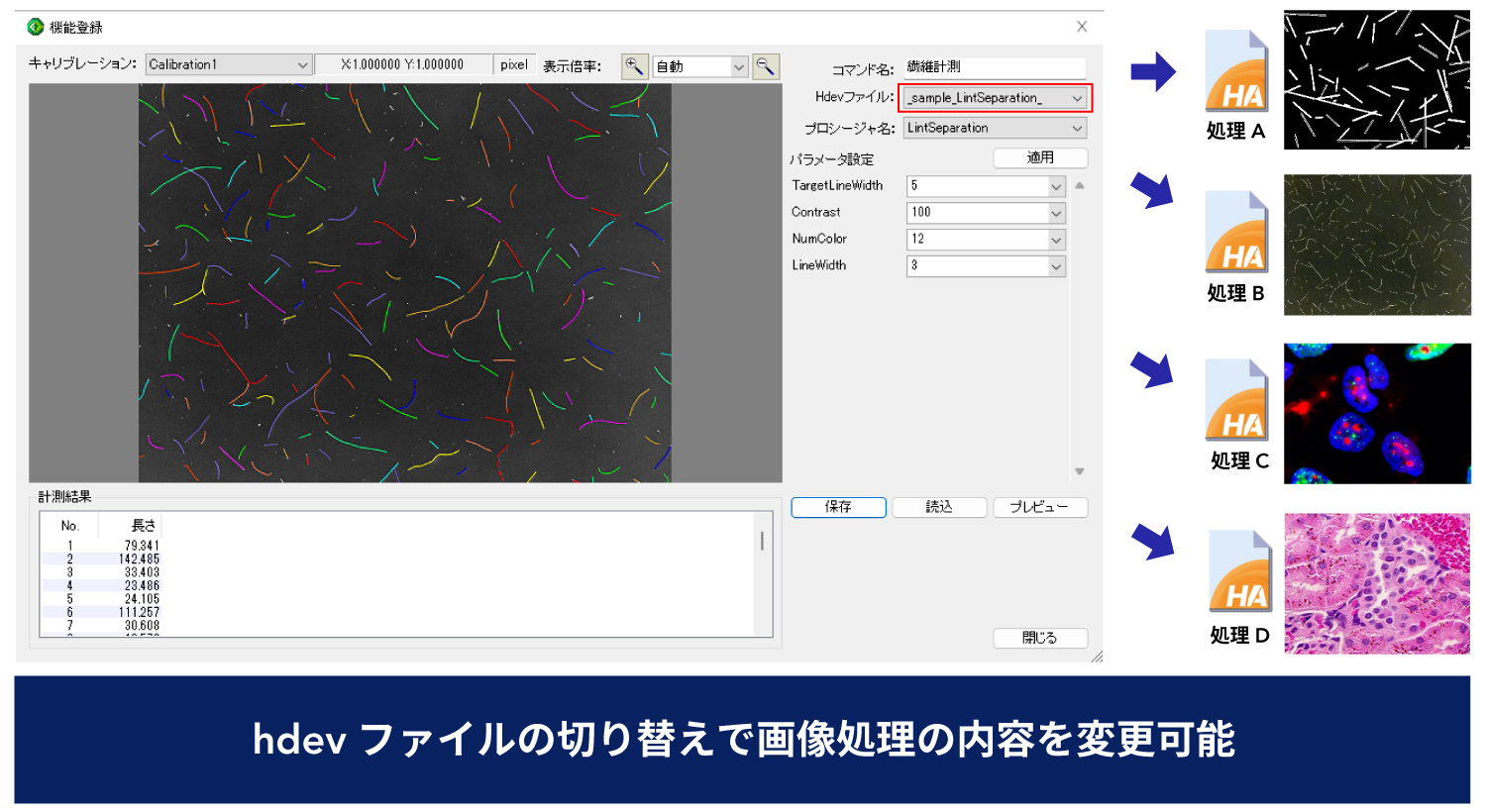Click the bottom HA hdev file icon
This screenshot has width=1486, height=812.
click(1239, 571)
